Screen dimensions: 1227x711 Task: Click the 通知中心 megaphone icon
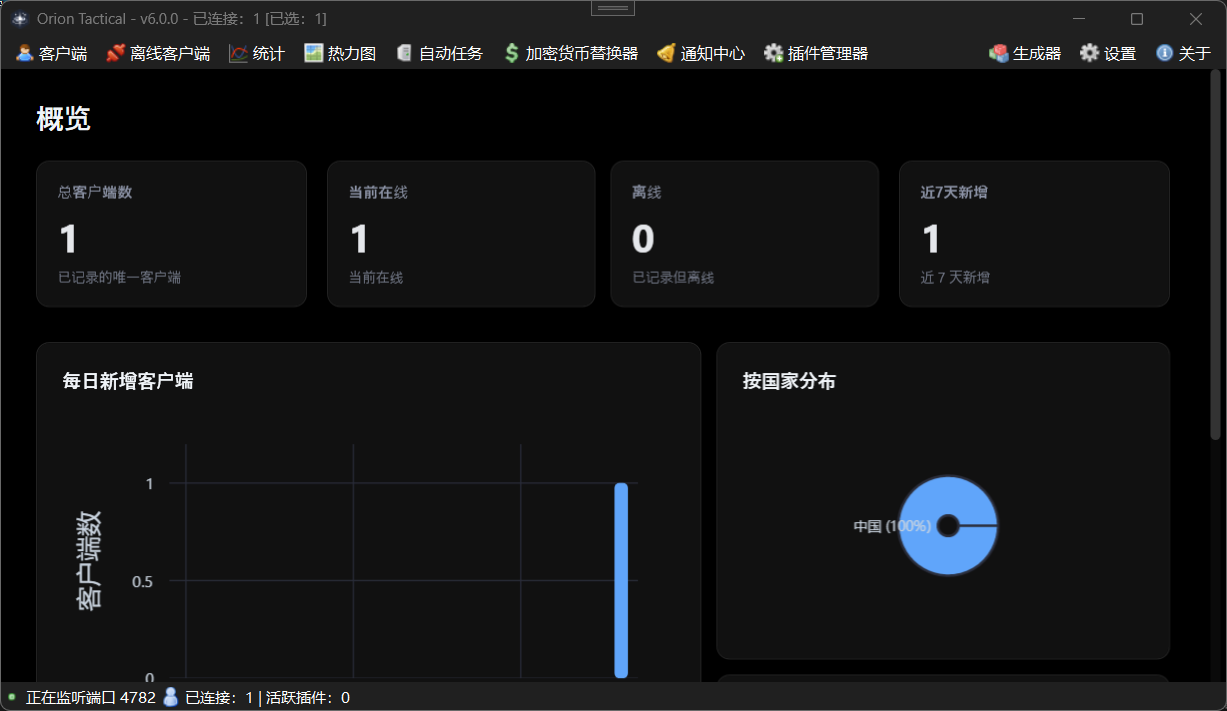pyautogui.click(x=666, y=53)
